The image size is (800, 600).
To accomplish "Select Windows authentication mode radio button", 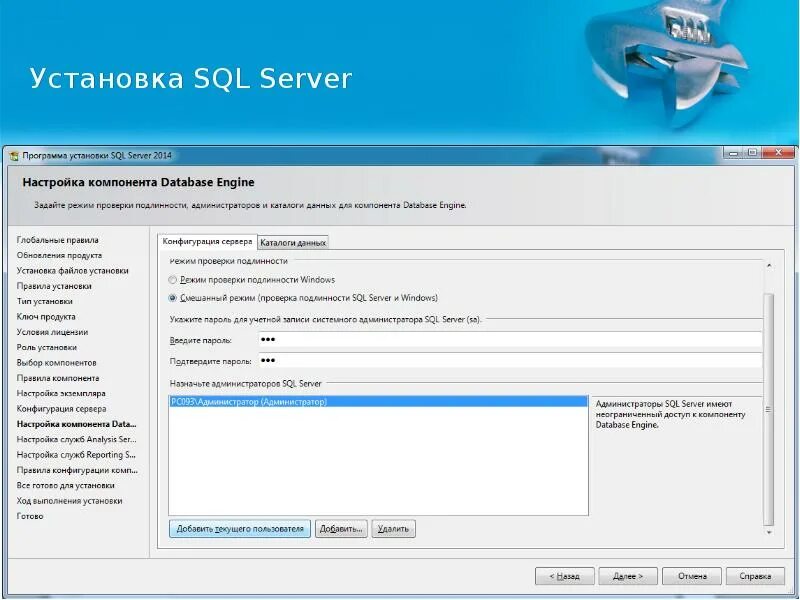I will coord(172,280).
